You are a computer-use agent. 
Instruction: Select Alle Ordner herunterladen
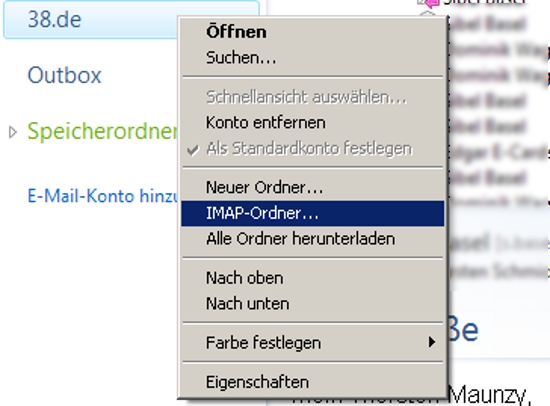pyautogui.click(x=313, y=239)
